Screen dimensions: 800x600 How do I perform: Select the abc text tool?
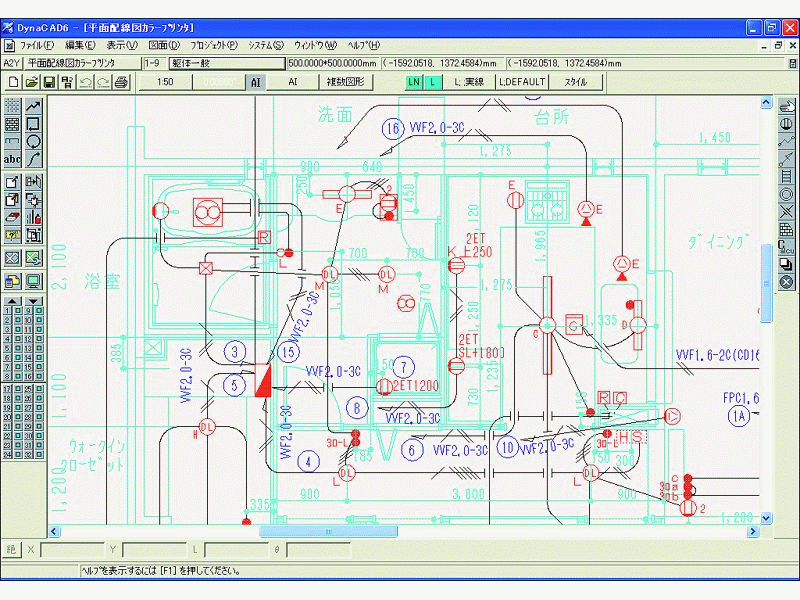pyautogui.click(x=12, y=159)
